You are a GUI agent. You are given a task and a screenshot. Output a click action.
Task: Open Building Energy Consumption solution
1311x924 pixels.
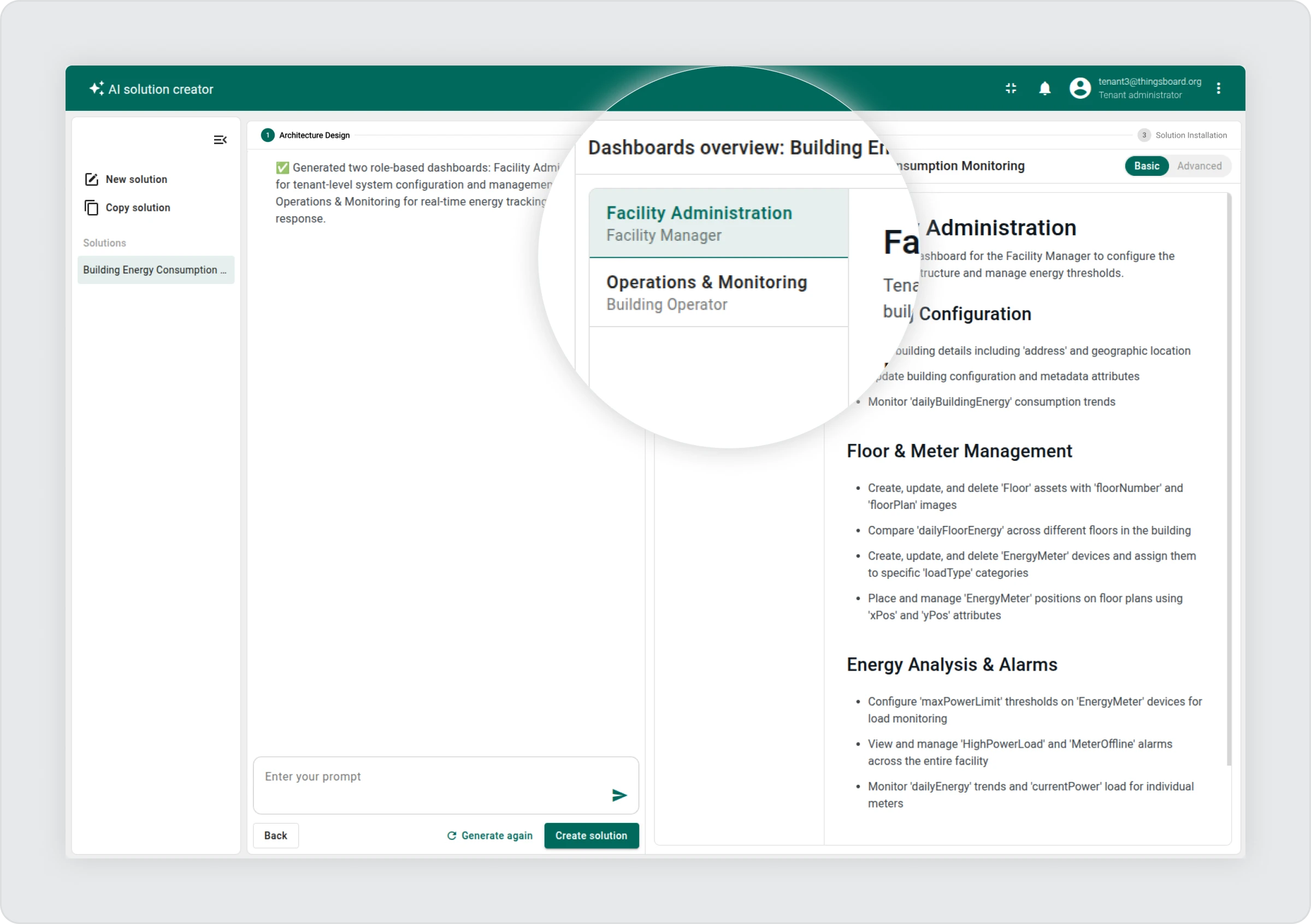click(155, 270)
